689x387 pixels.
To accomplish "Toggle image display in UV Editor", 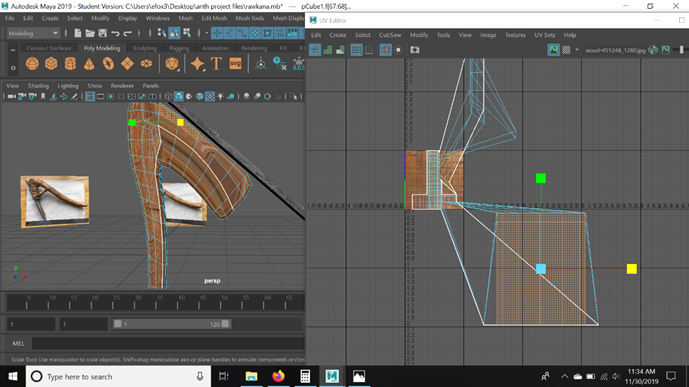I will tap(553, 50).
